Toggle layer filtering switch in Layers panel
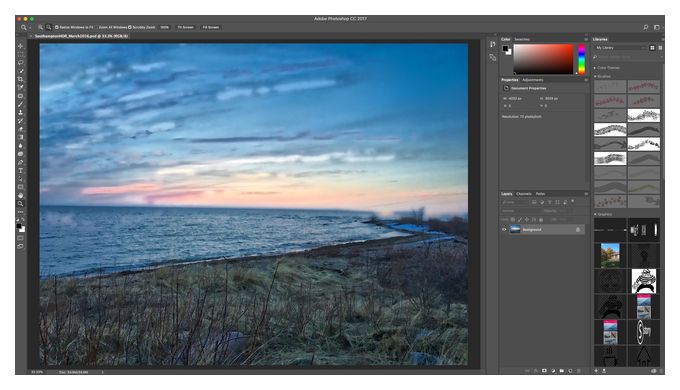680x390 pixels. tap(573, 202)
